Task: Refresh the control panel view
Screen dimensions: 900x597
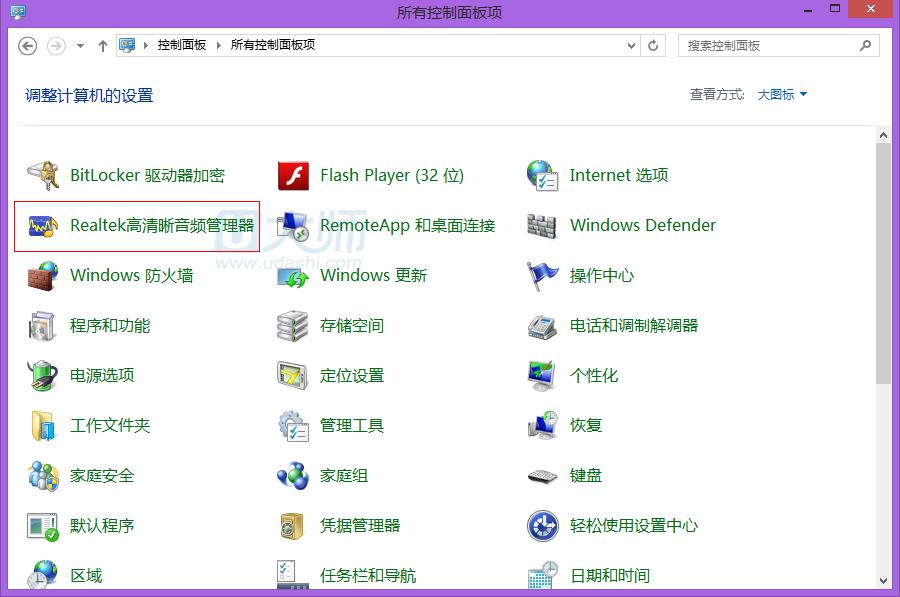Action: 653,45
